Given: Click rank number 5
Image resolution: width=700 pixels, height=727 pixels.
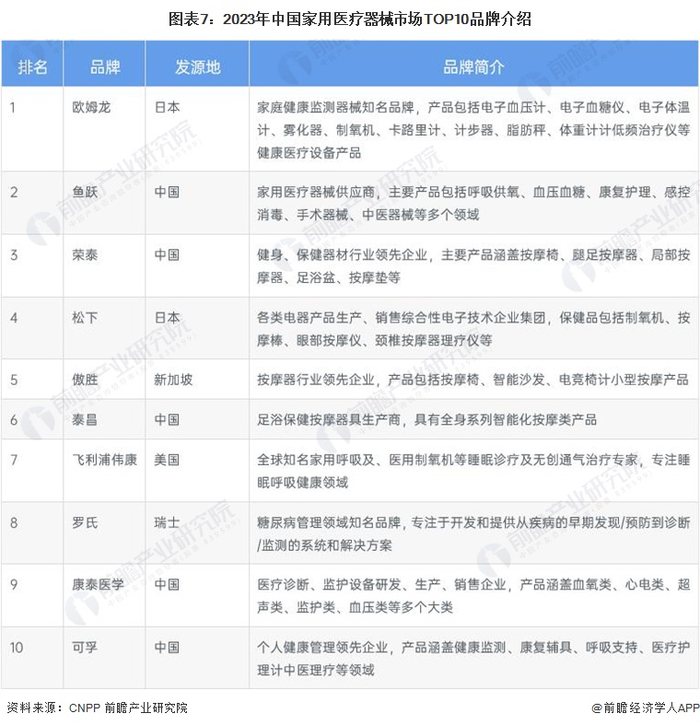Looking at the screenshot, I should pos(14,380).
